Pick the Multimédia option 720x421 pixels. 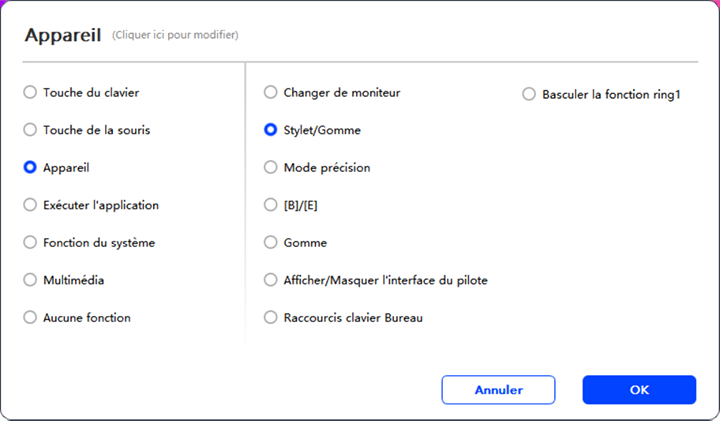point(30,280)
